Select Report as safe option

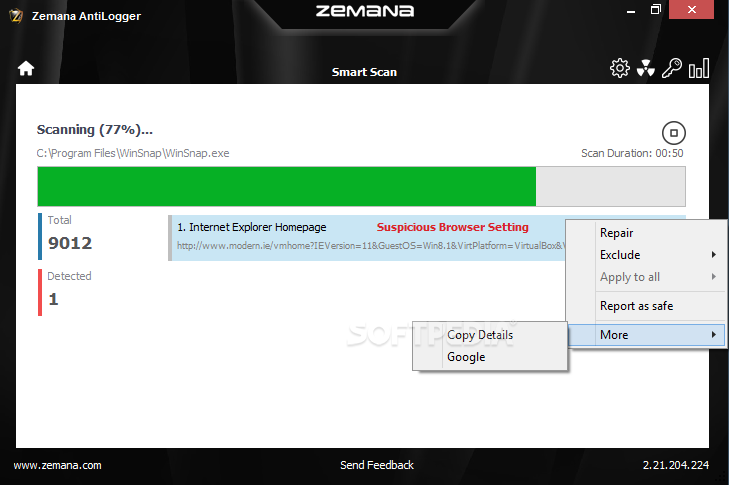[x=636, y=306]
